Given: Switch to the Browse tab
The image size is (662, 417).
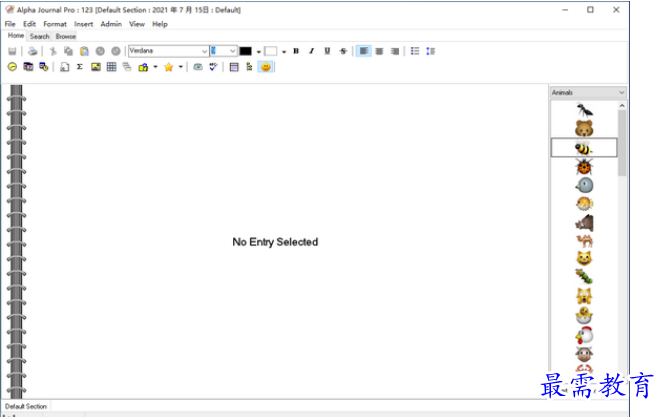Looking at the screenshot, I should [65, 36].
